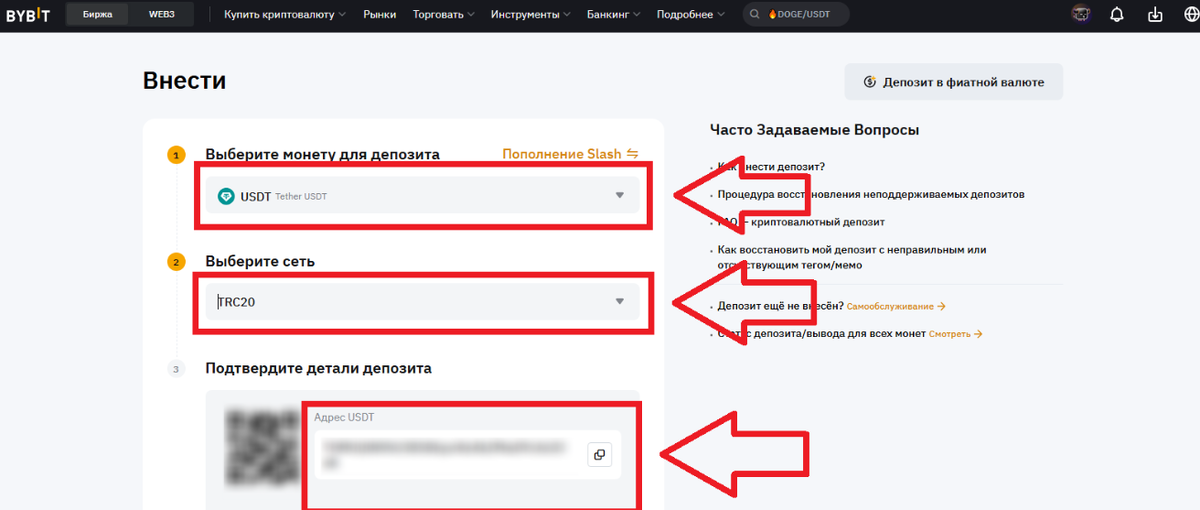Screen dimensions: 1200x510
Task: Click the QR code image
Action: point(263,447)
